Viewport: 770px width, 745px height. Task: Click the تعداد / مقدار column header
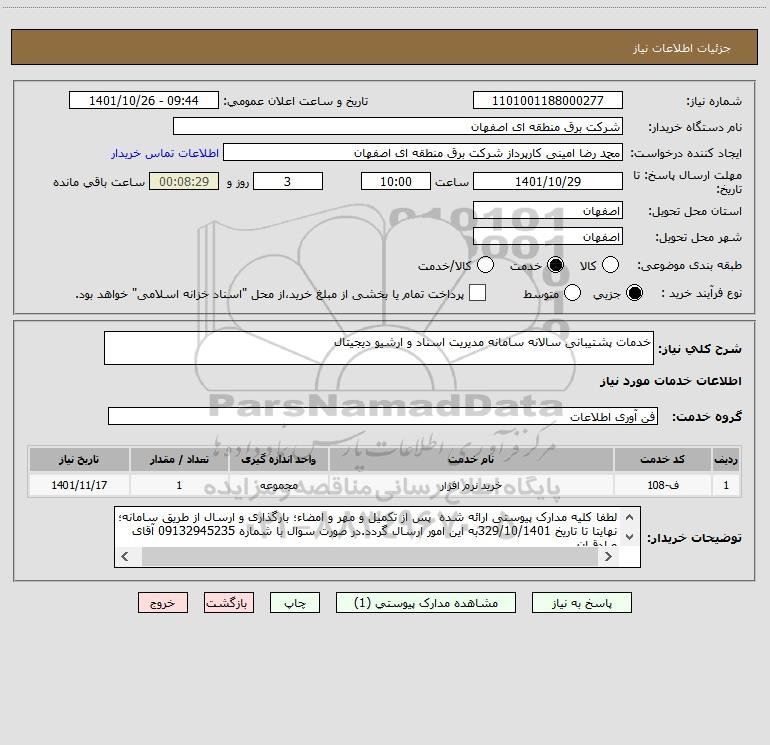[179, 459]
